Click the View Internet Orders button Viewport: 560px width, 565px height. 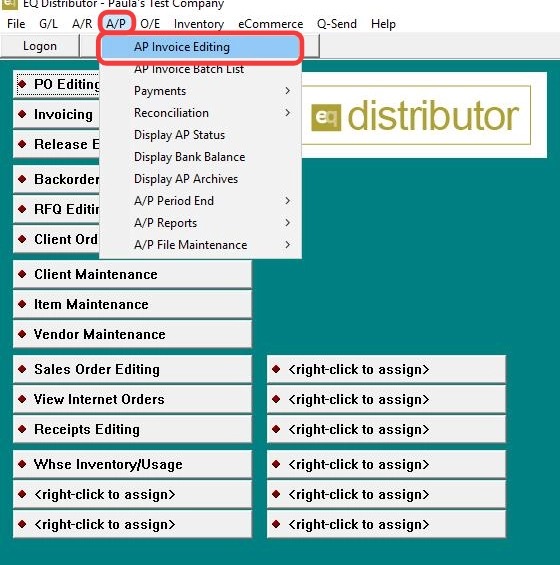tap(132, 399)
